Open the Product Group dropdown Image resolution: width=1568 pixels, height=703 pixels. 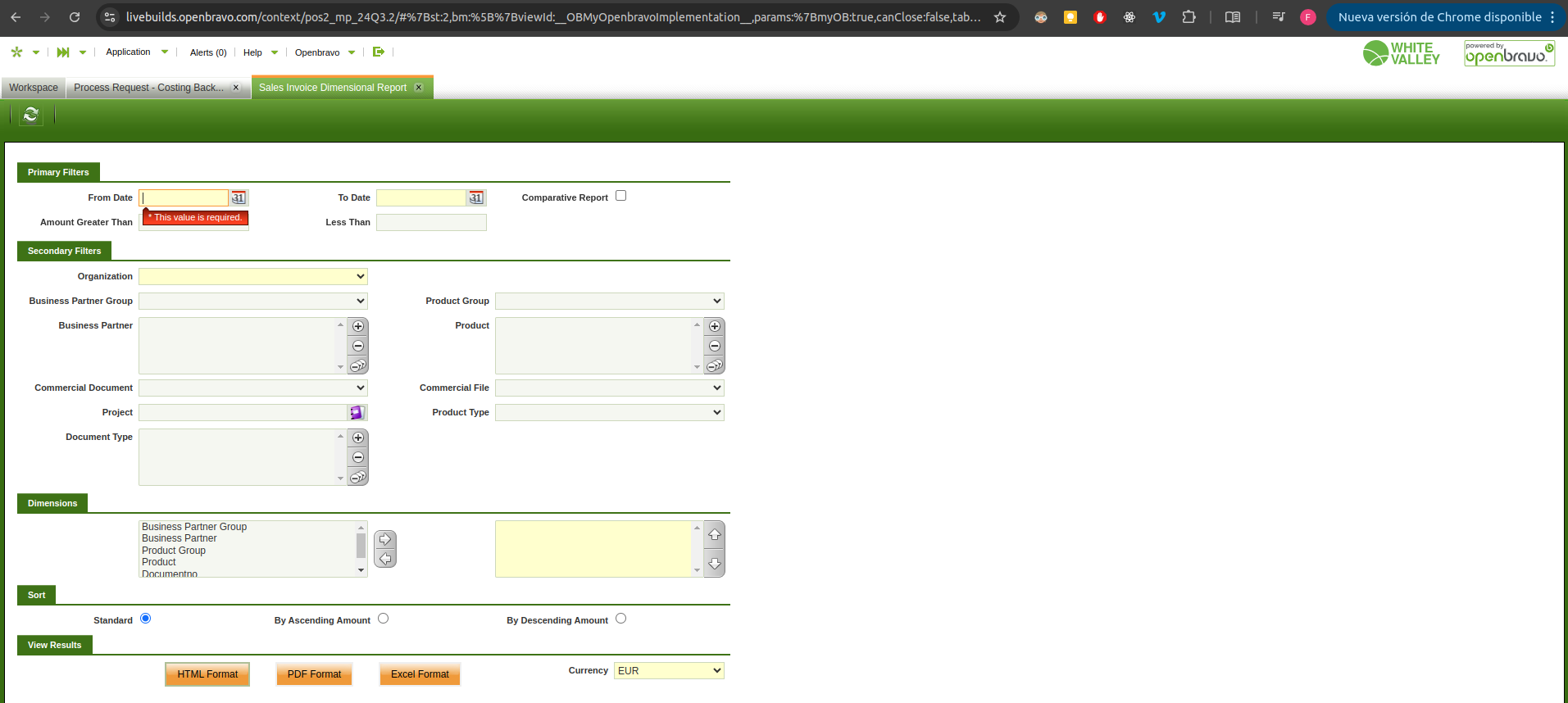pyautogui.click(x=610, y=302)
